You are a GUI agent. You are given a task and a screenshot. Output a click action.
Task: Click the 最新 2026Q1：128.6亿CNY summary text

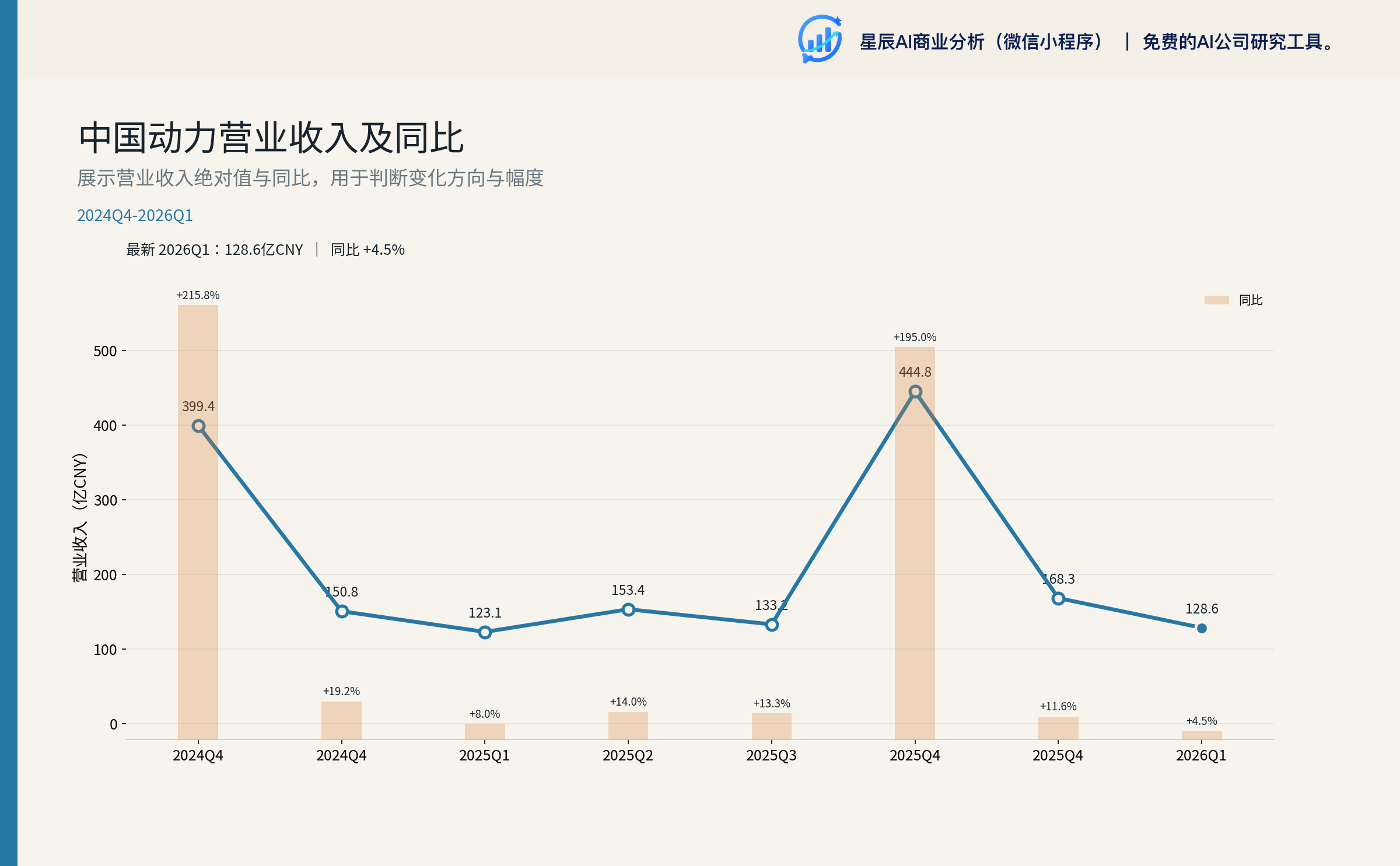[x=215, y=250]
